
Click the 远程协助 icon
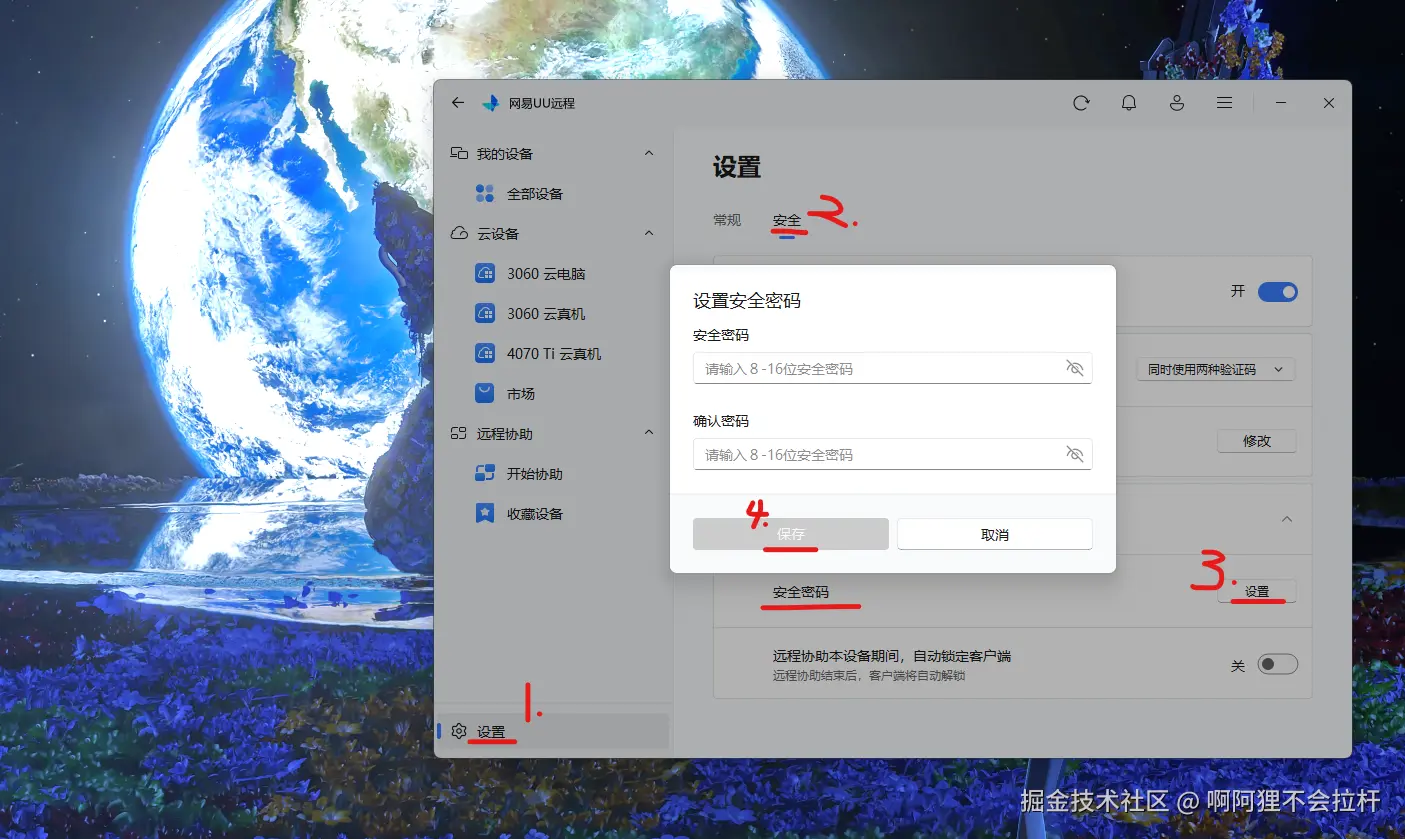click(459, 434)
